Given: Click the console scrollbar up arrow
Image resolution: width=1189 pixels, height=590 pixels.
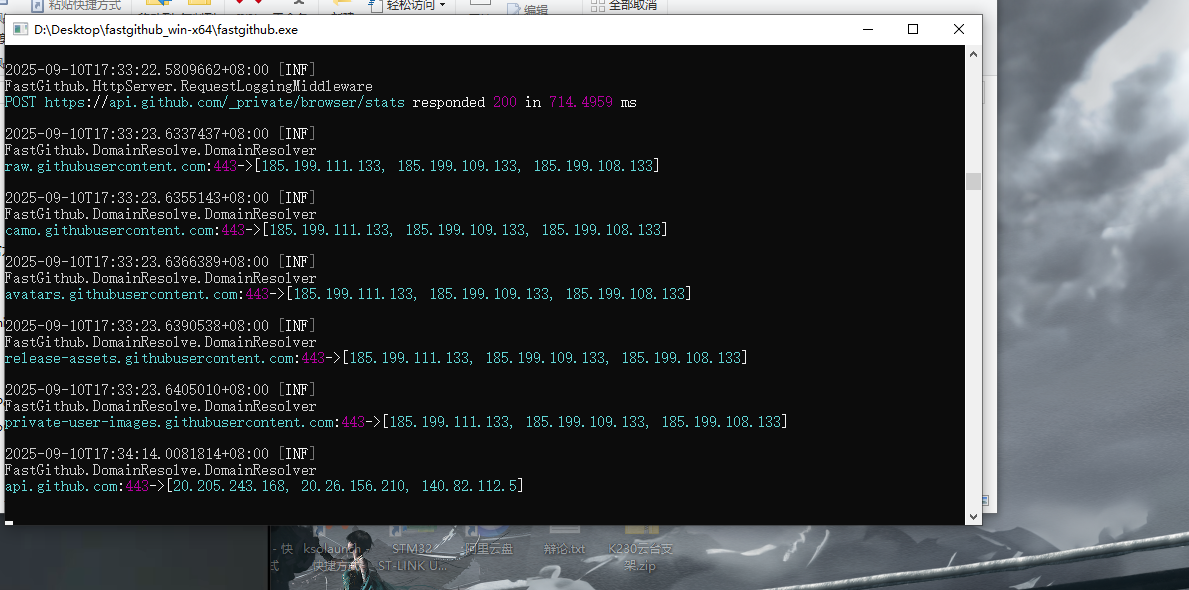Looking at the screenshot, I should point(973,54).
